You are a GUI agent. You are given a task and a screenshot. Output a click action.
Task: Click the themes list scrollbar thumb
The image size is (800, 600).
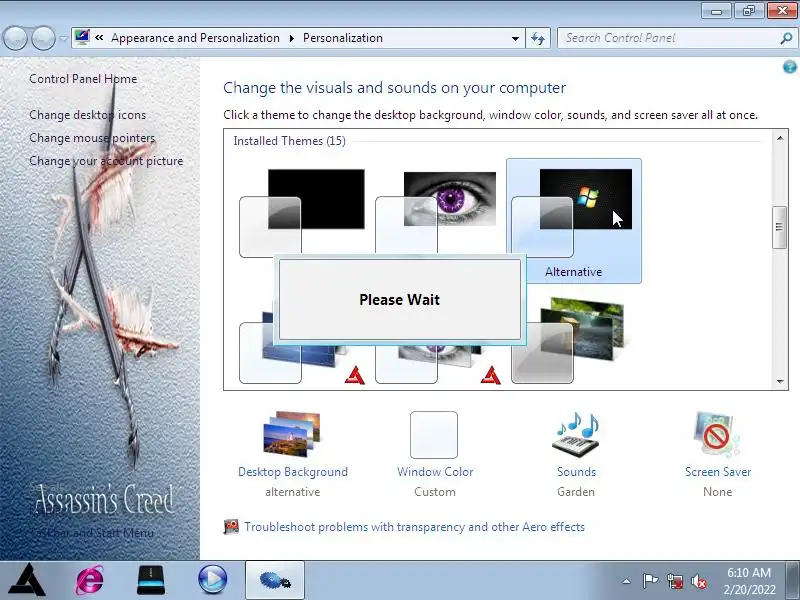[779, 227]
